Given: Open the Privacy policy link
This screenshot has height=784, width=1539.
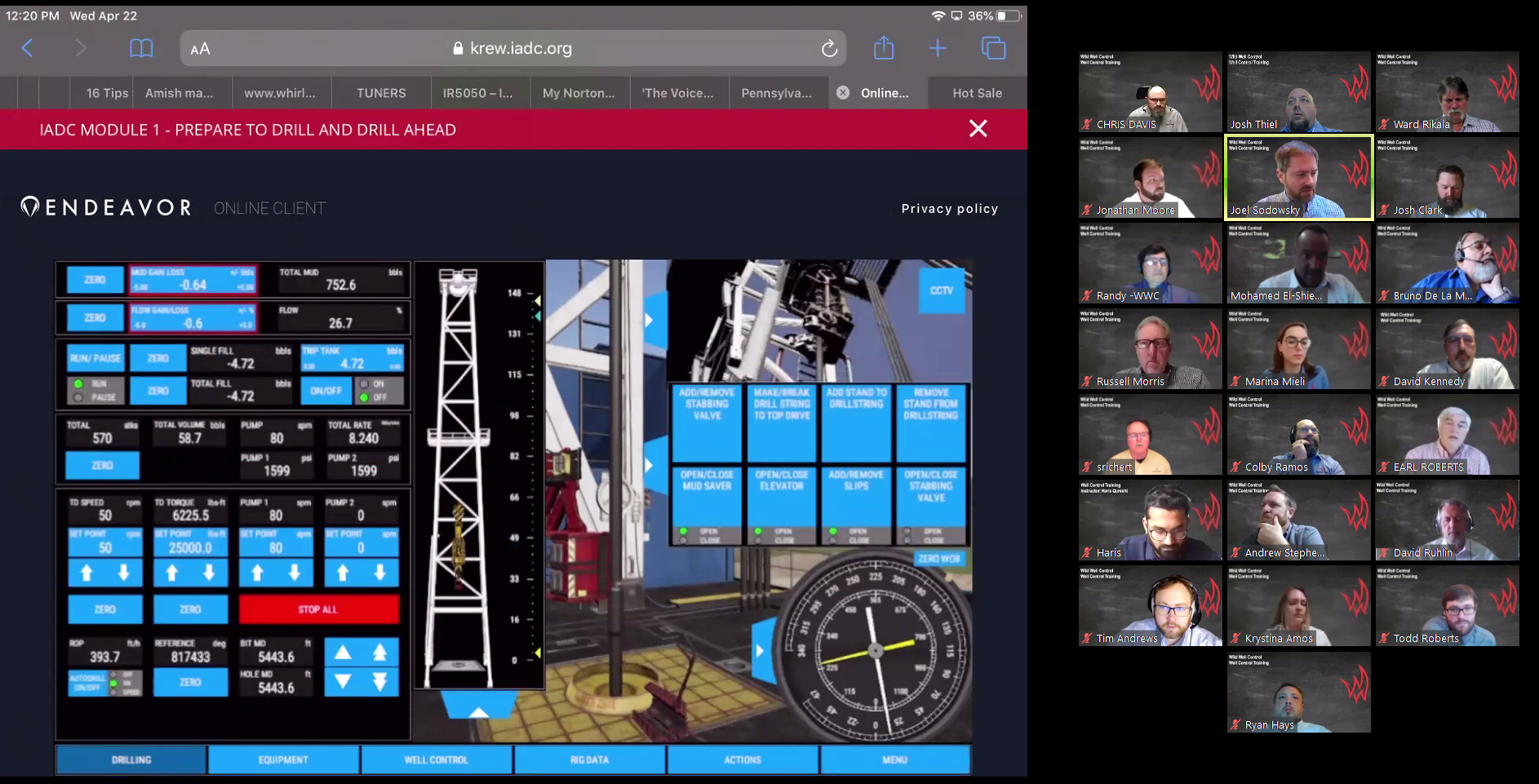Looking at the screenshot, I should (x=949, y=209).
